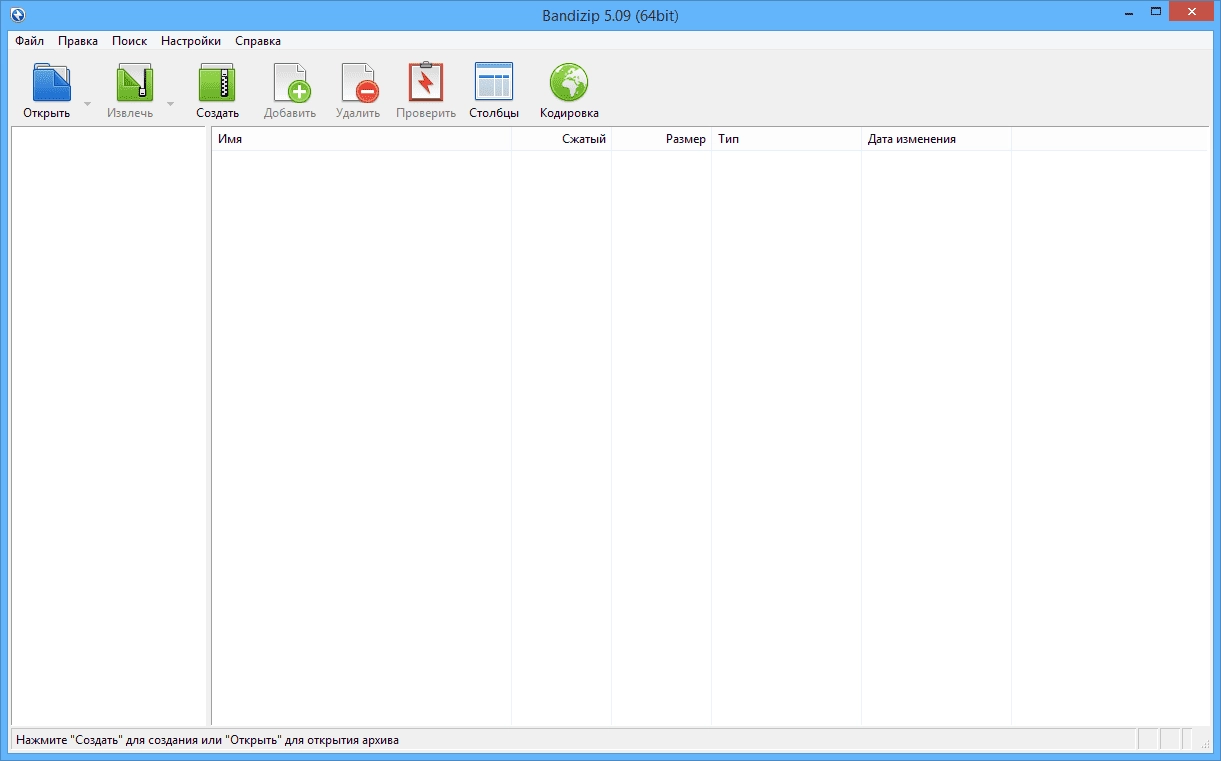Sort by the Размер column header
The width and height of the screenshot is (1221, 761).
[x=661, y=139]
